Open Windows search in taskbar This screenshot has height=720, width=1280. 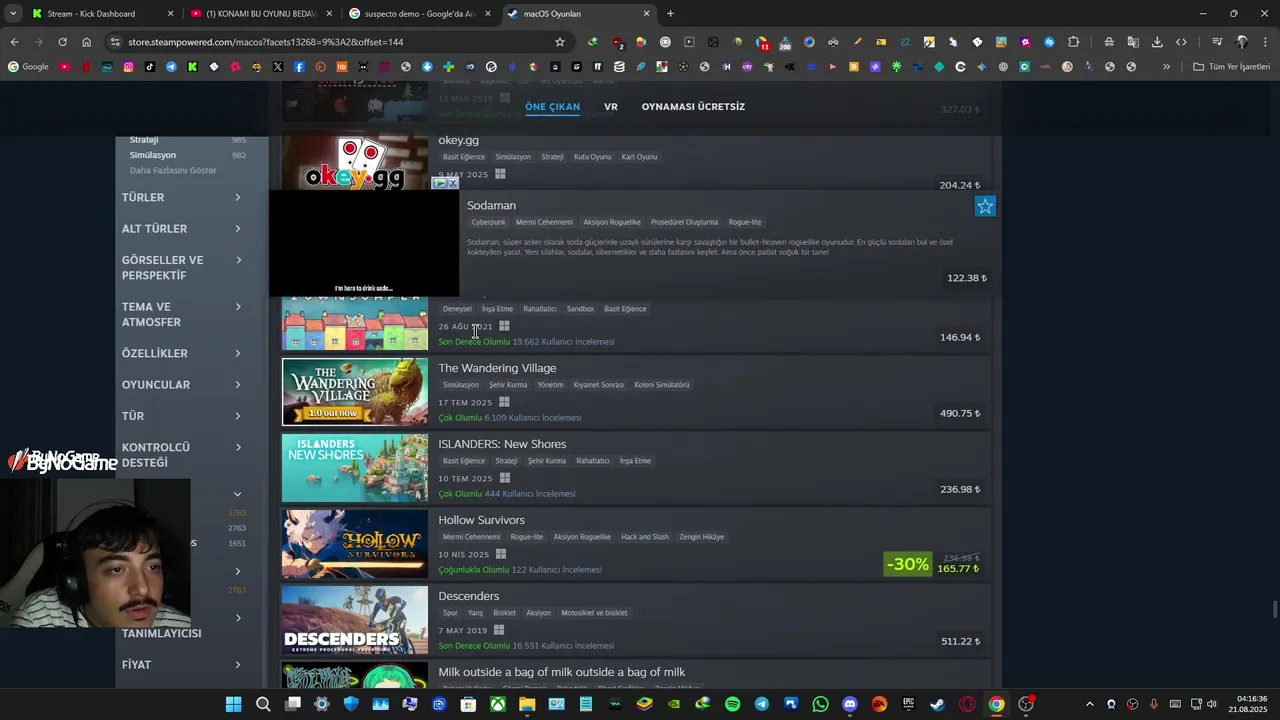(263, 704)
